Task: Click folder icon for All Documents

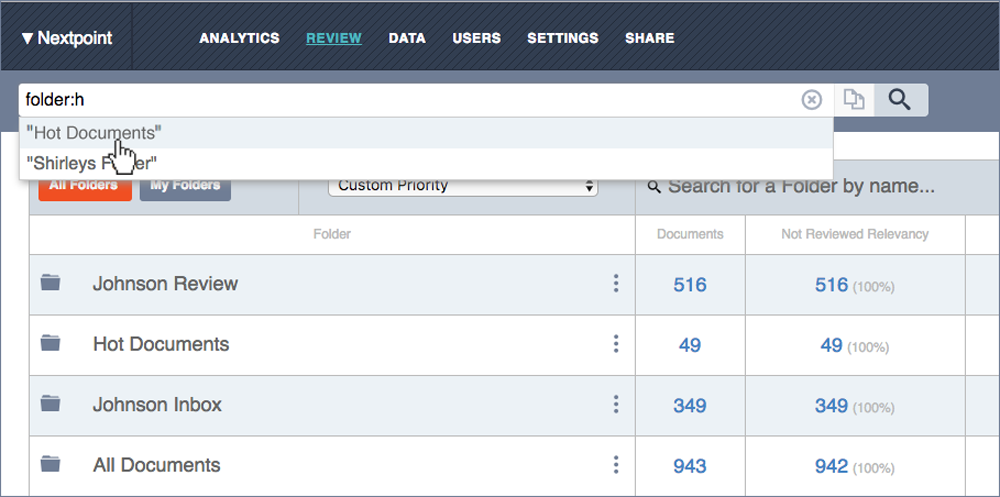Action: 50,464
